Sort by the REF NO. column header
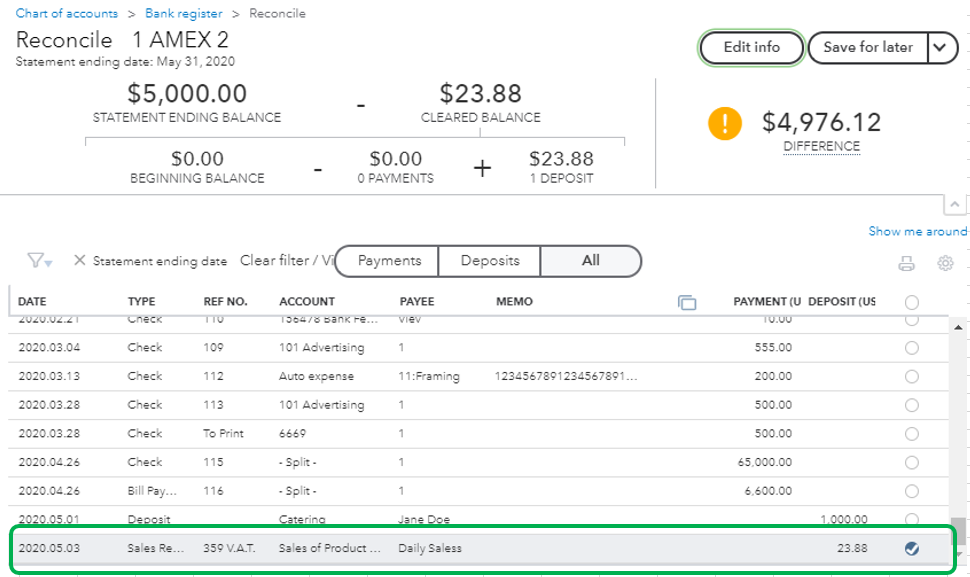Screen dimensions: 970x577 (x=225, y=302)
